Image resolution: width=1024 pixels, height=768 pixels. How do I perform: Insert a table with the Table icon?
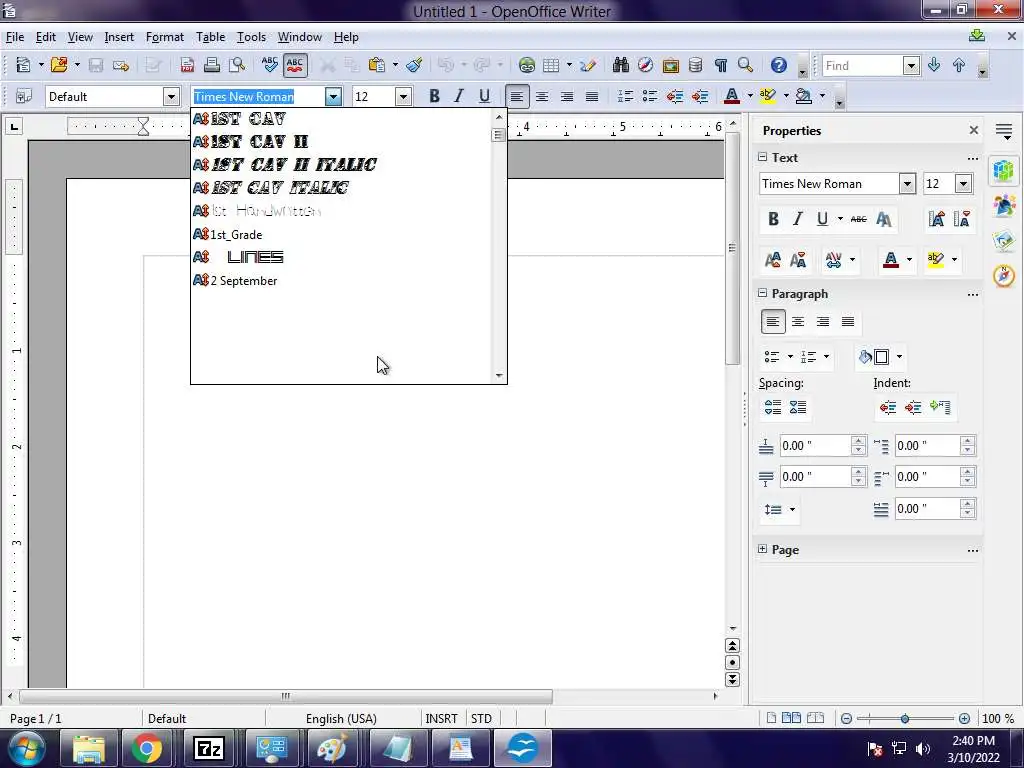pos(551,65)
